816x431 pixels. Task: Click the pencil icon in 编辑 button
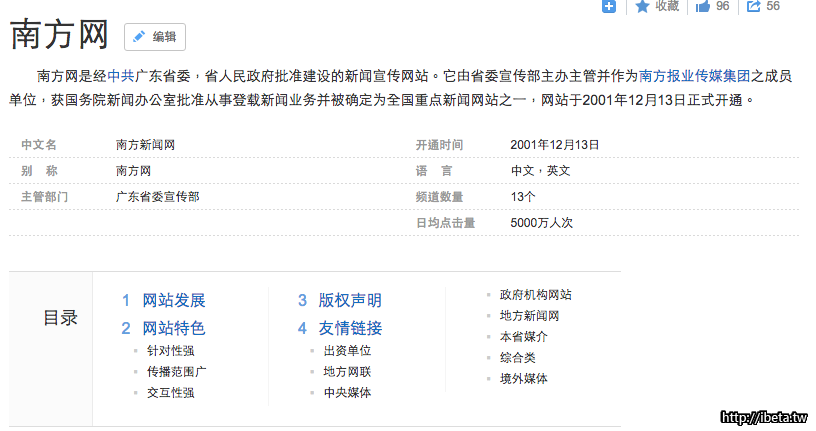coord(139,37)
